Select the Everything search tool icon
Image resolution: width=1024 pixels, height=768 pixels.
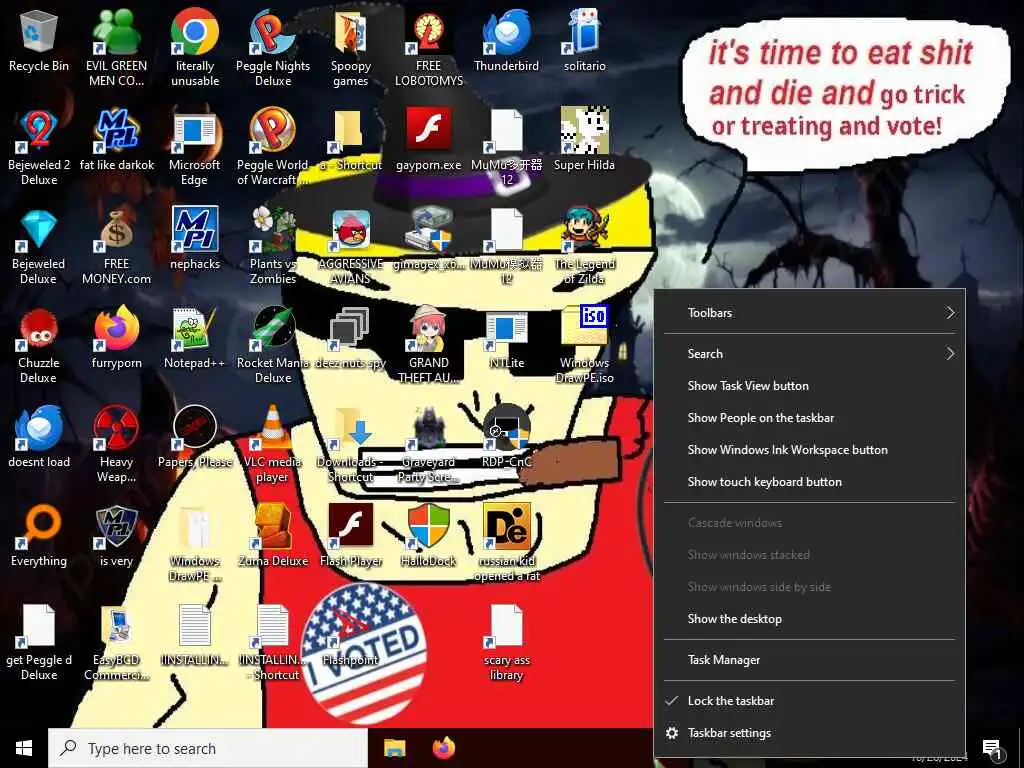39,527
